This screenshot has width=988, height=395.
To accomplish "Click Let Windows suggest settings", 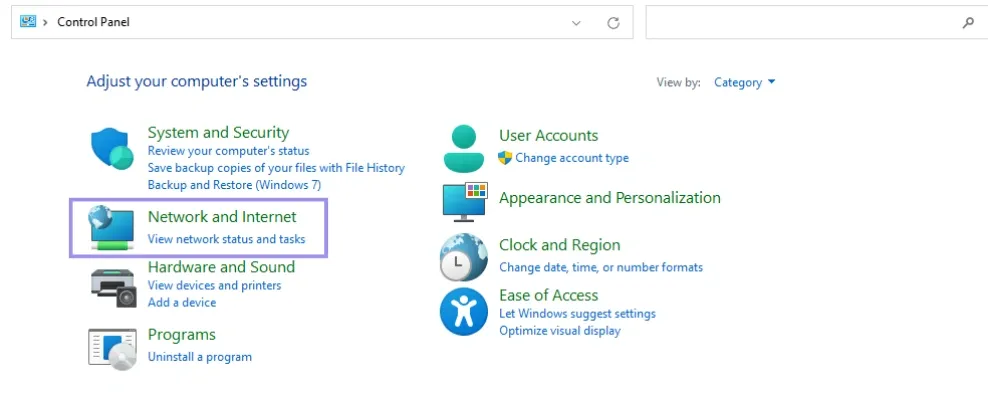I will 577,314.
